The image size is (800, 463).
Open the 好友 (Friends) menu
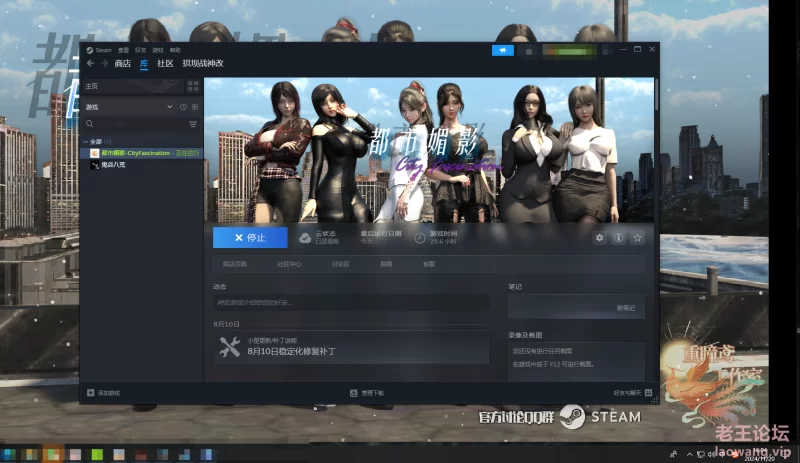click(140, 50)
